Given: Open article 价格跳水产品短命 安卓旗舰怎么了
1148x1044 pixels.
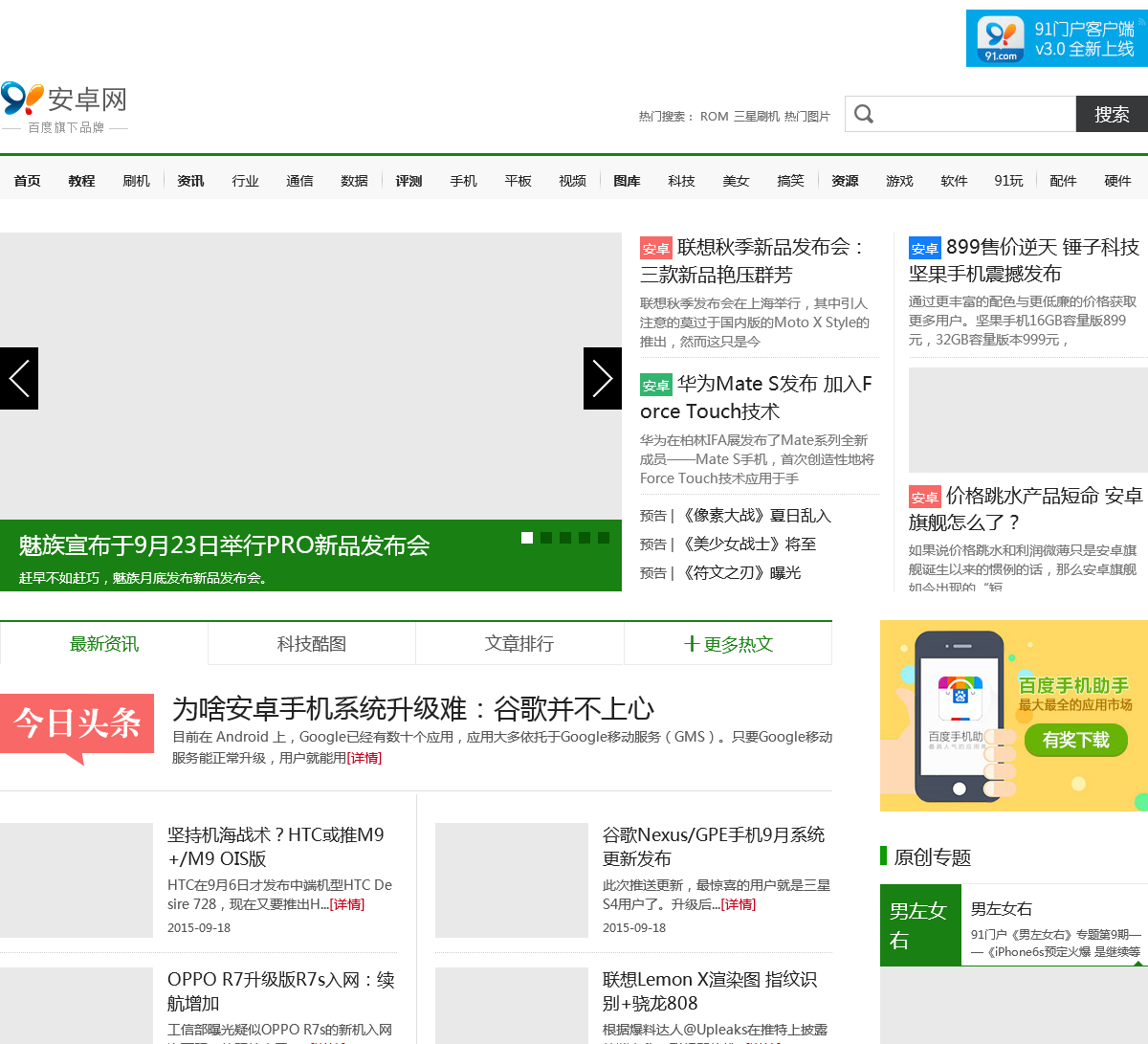Looking at the screenshot, I should 1026,509.
